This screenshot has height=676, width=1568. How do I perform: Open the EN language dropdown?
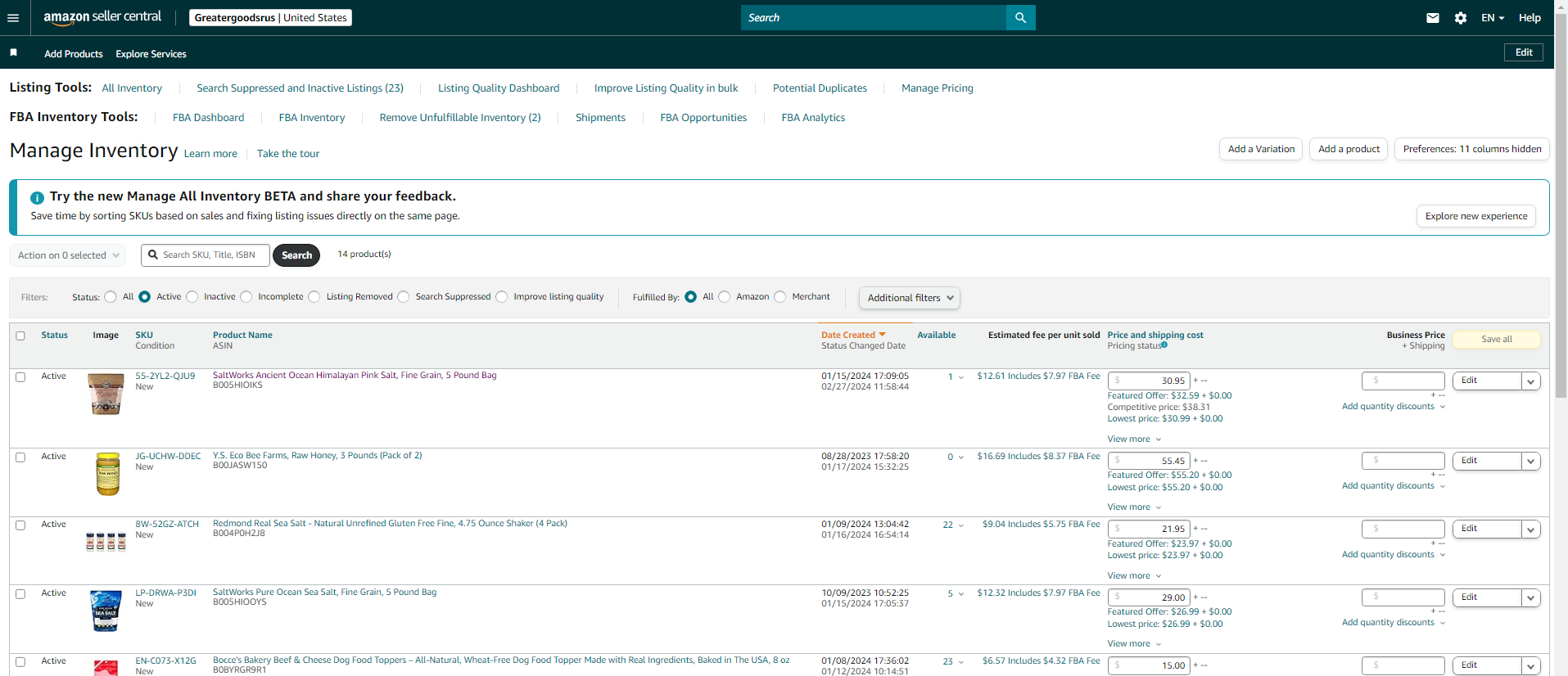point(1493,18)
